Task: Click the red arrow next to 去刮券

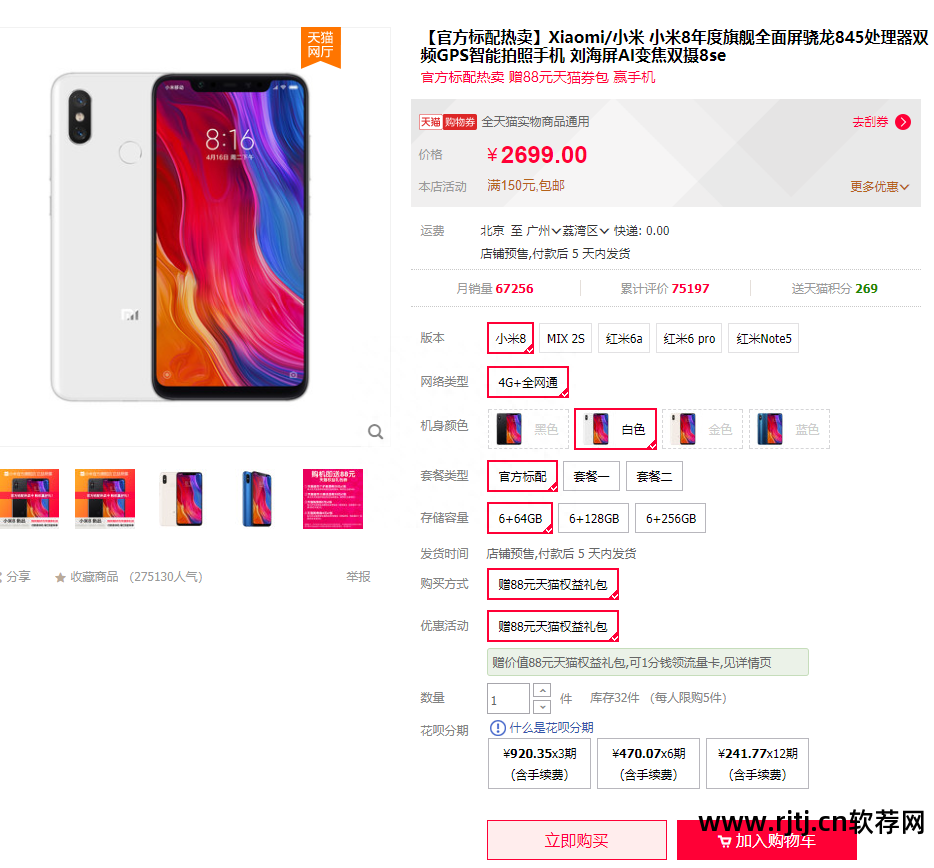Action: pos(903,122)
